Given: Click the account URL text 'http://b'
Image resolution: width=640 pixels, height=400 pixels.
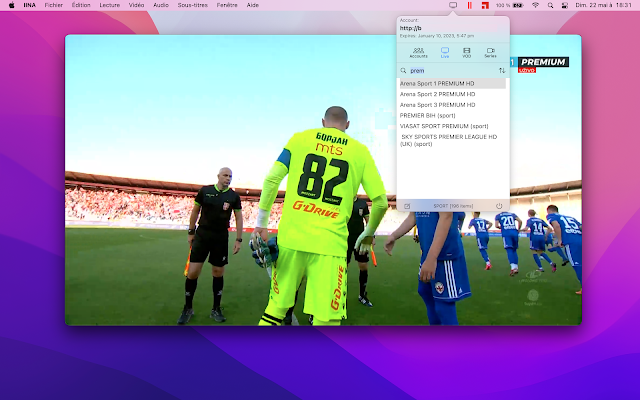Looking at the screenshot, I should [411, 28].
